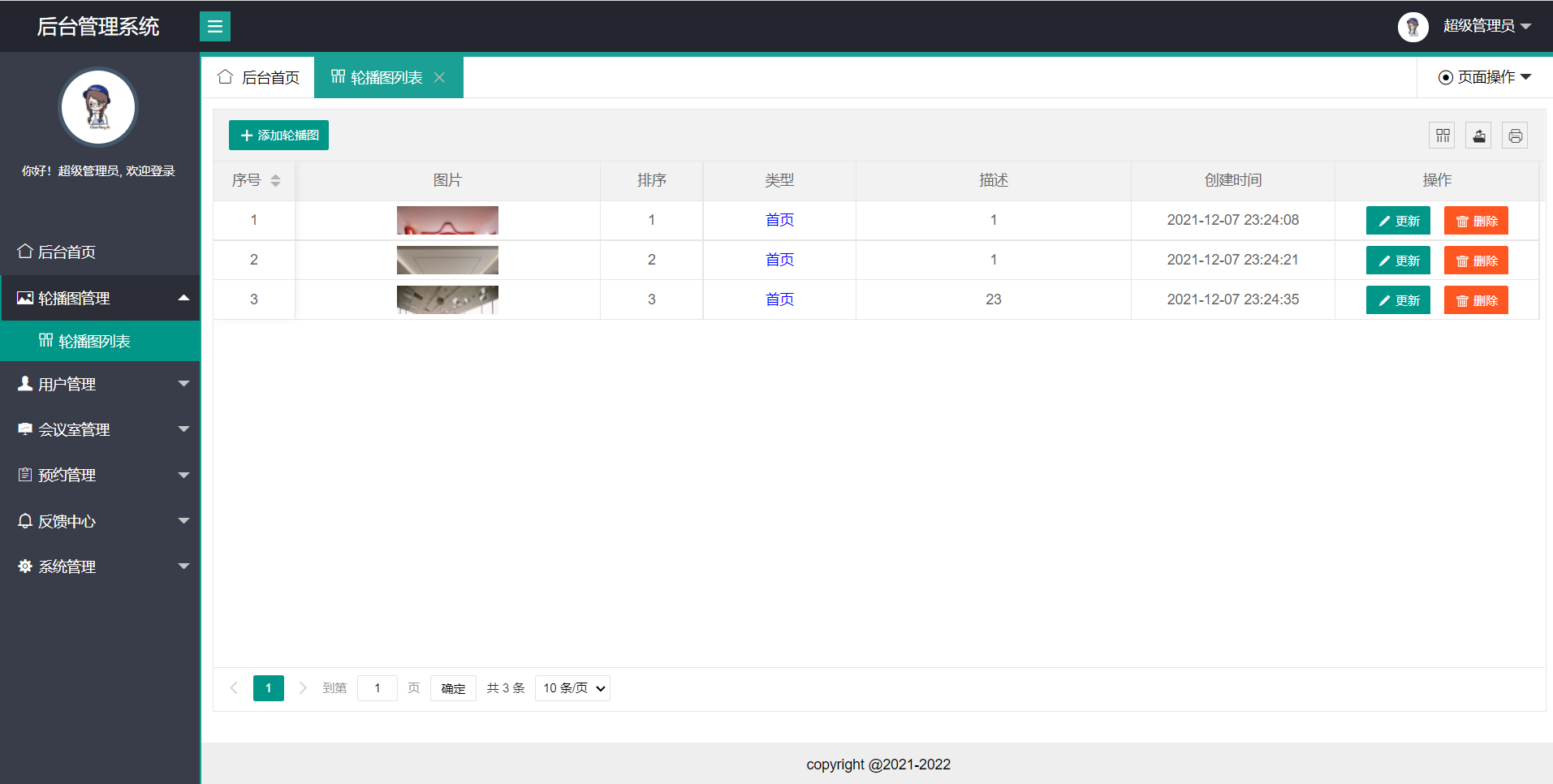The image size is (1553, 784).
Task: Open the 页面操作 dropdown
Action: [x=1484, y=77]
